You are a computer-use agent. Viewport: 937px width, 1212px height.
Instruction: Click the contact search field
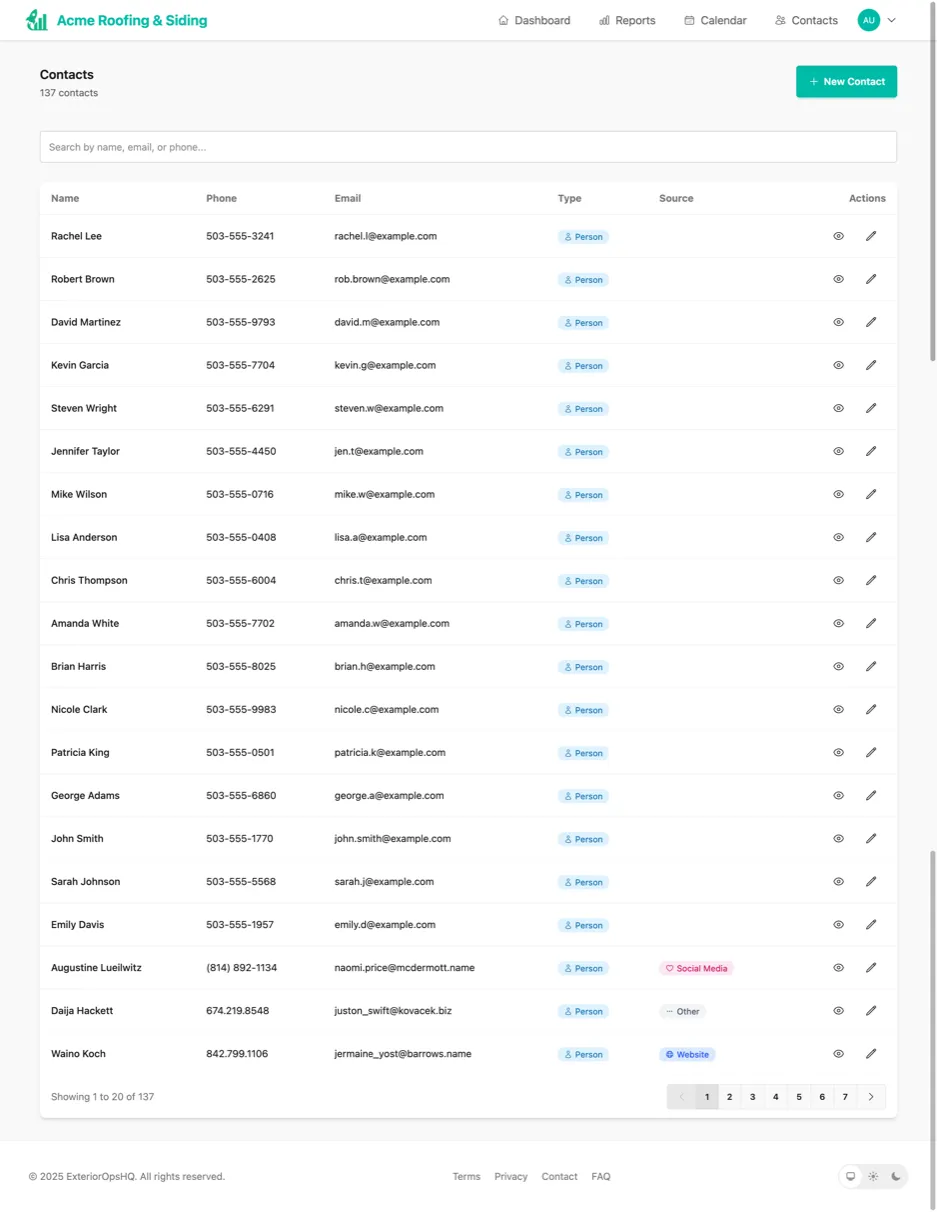[468, 146]
